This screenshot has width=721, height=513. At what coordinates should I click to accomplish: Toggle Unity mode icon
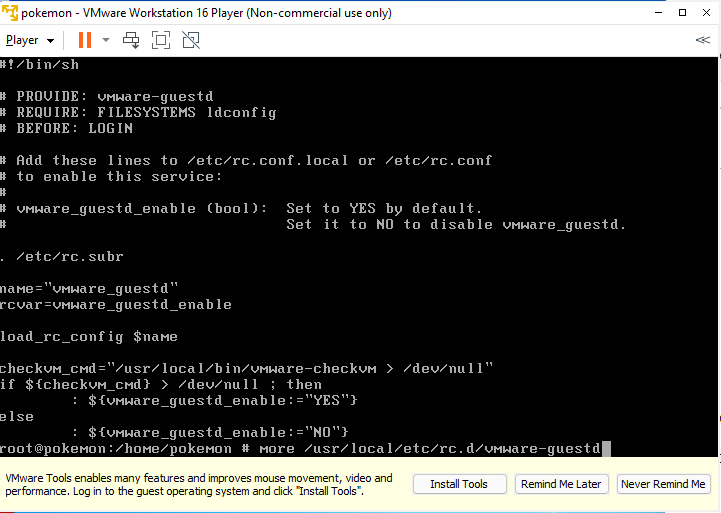coord(191,40)
